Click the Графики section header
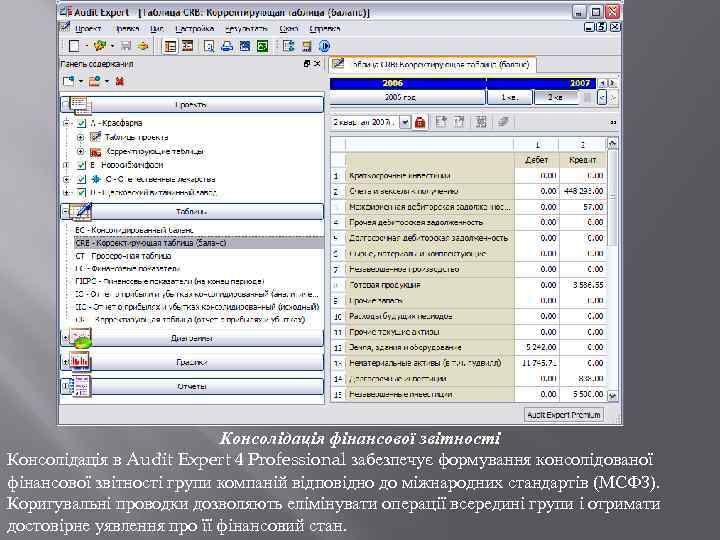The image size is (720, 540). pos(192,362)
